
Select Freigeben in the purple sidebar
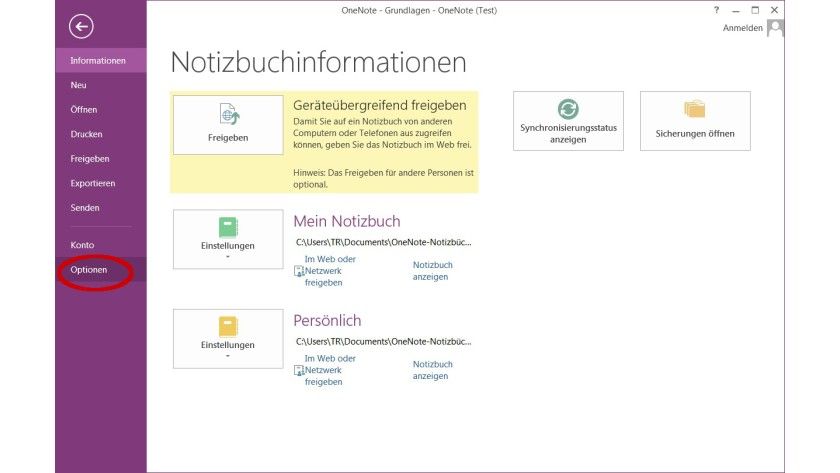[x=101, y=159]
